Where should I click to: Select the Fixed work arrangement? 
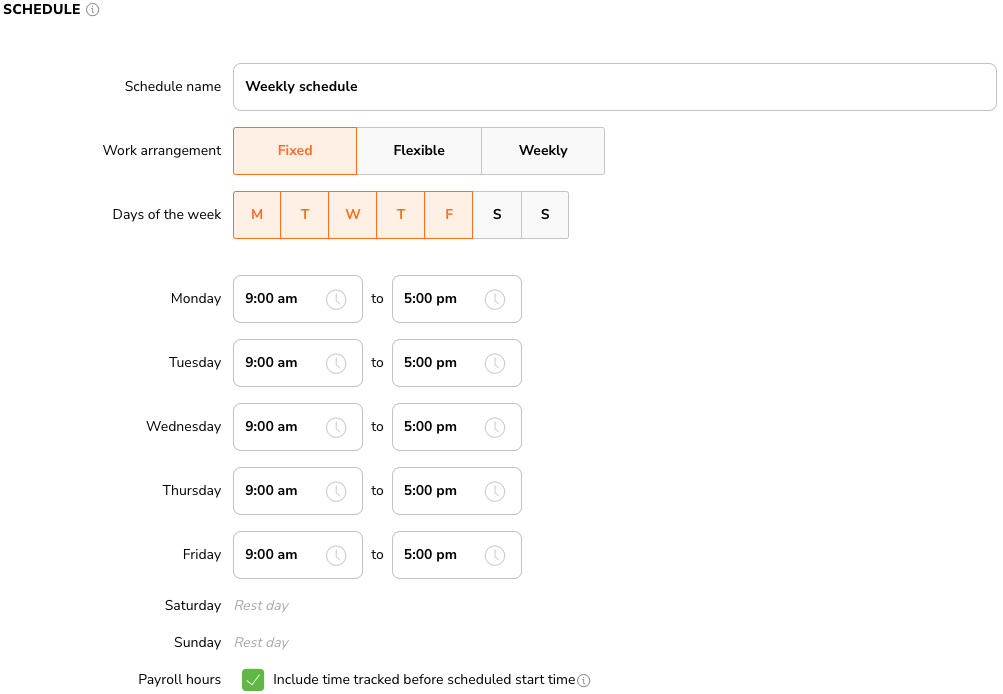coord(294,150)
